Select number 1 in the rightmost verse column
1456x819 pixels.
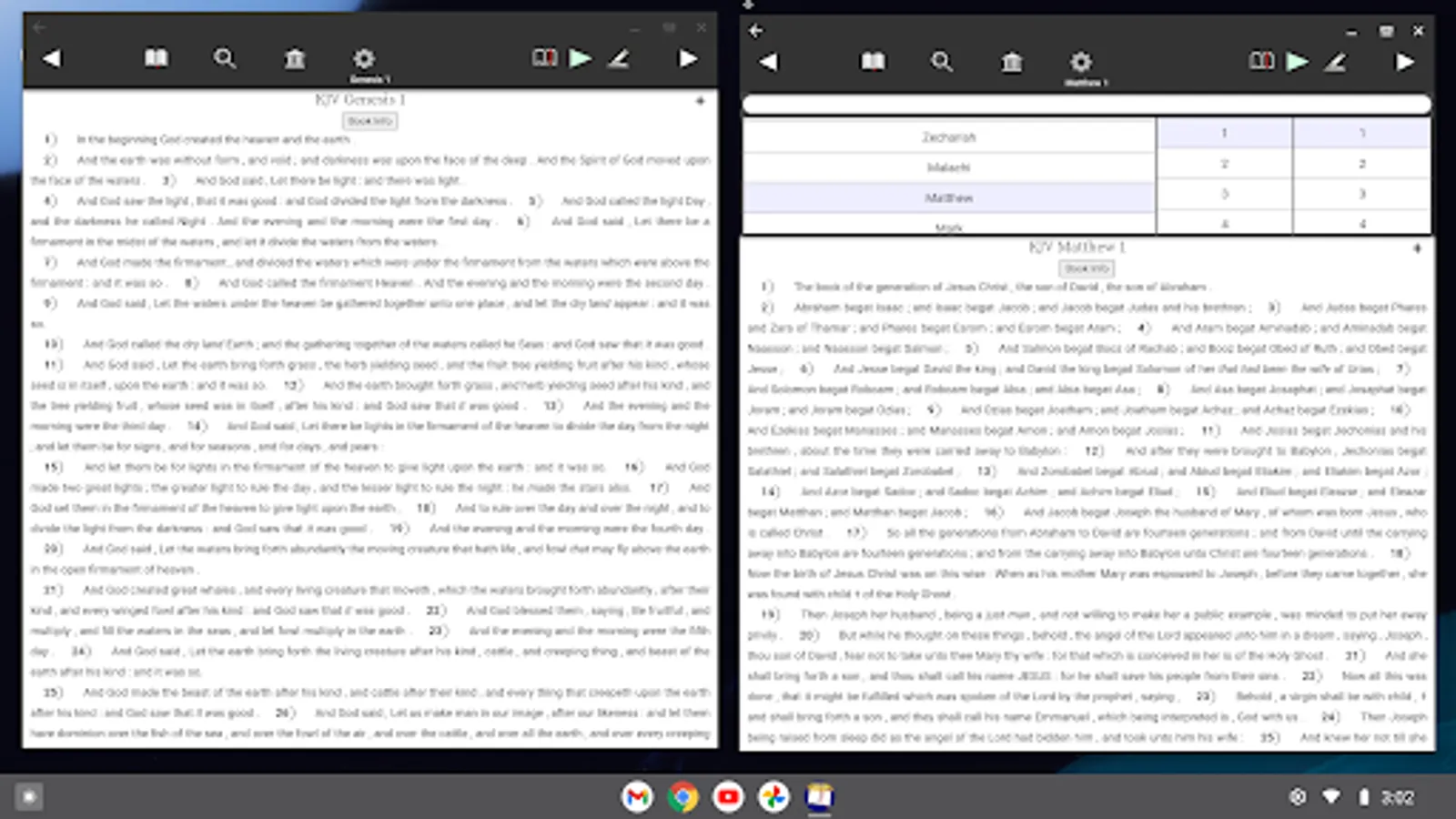(x=1362, y=134)
